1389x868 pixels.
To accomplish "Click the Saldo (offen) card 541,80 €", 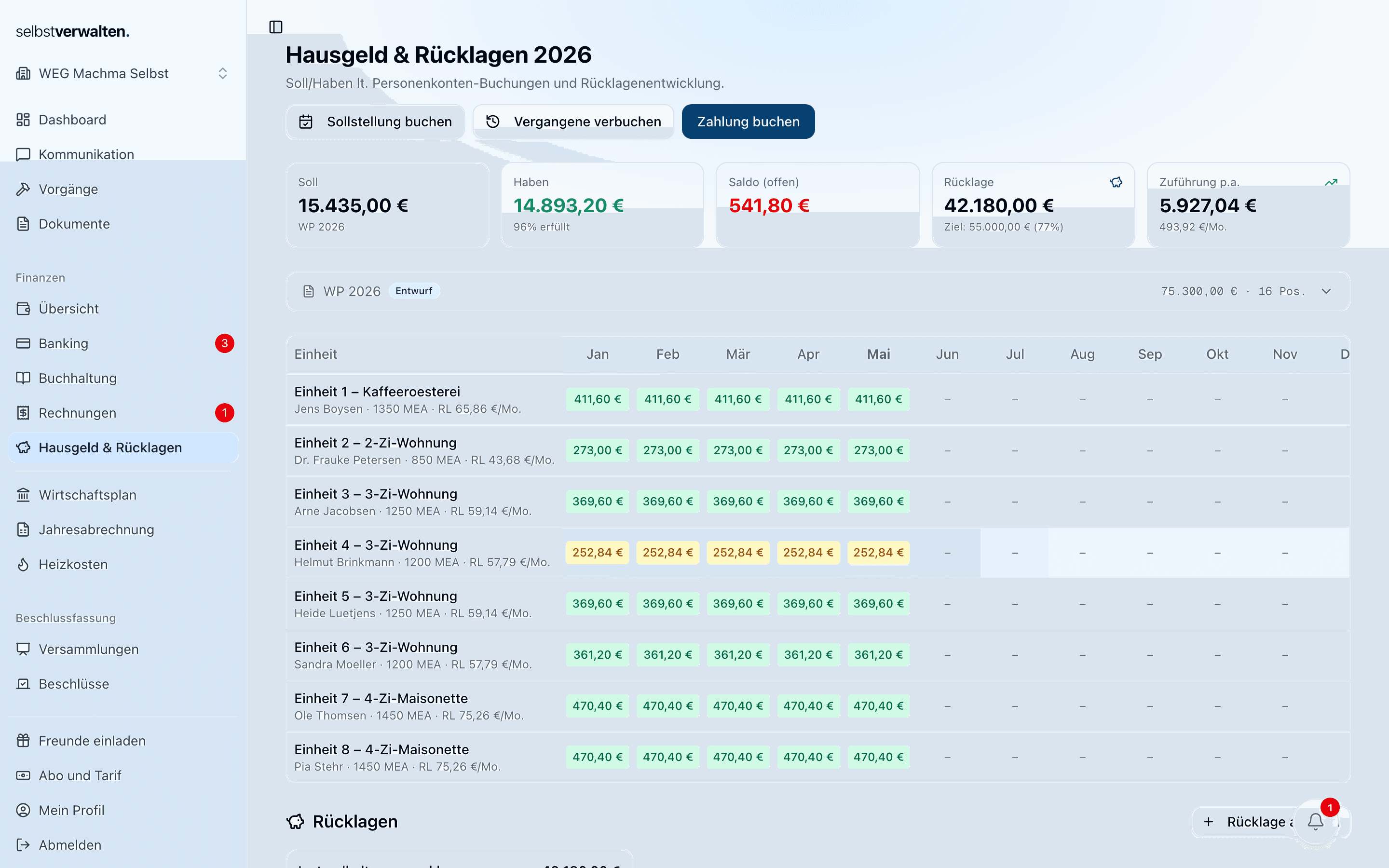I will (x=817, y=205).
